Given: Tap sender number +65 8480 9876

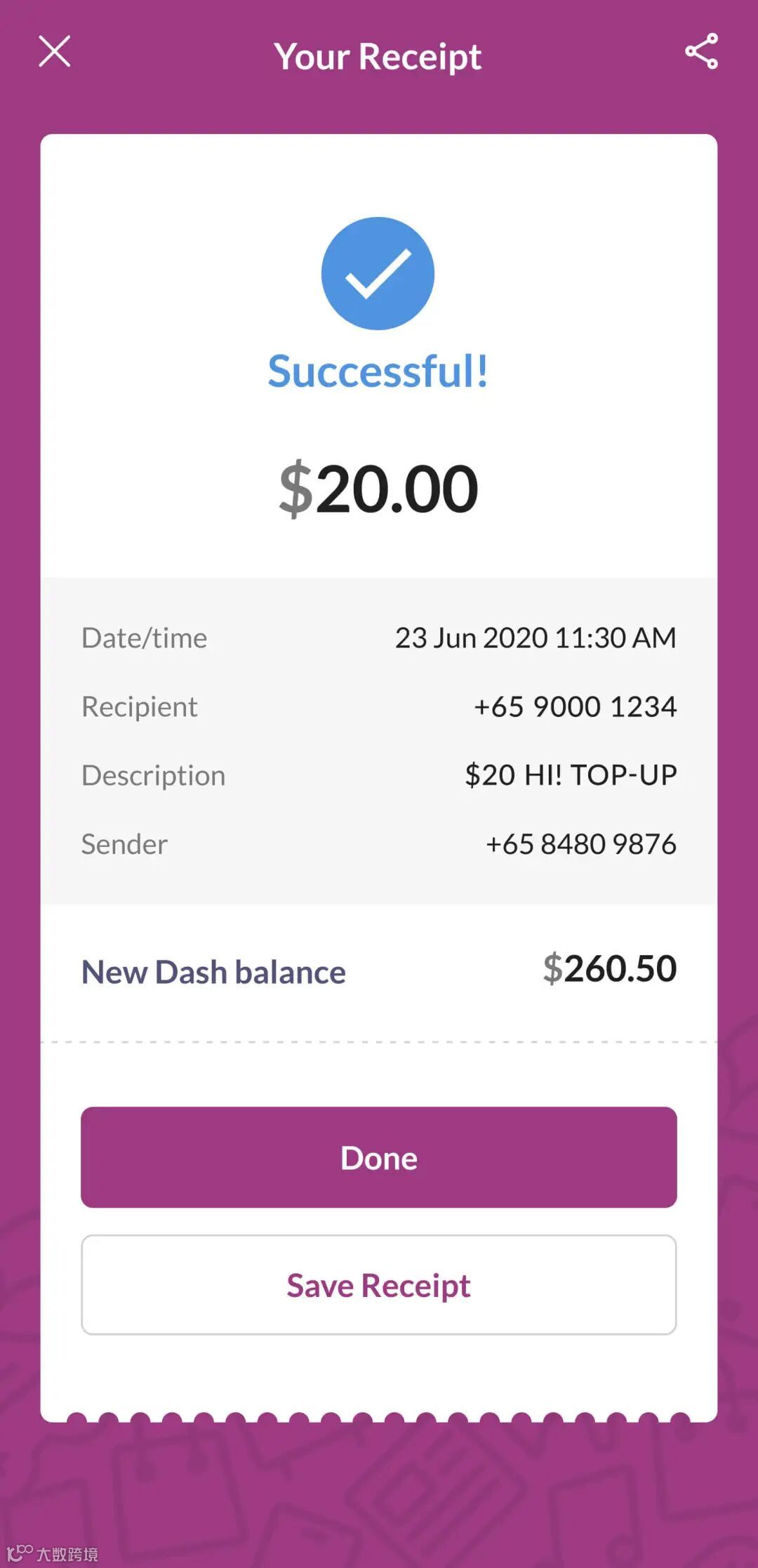Looking at the screenshot, I should click(580, 844).
